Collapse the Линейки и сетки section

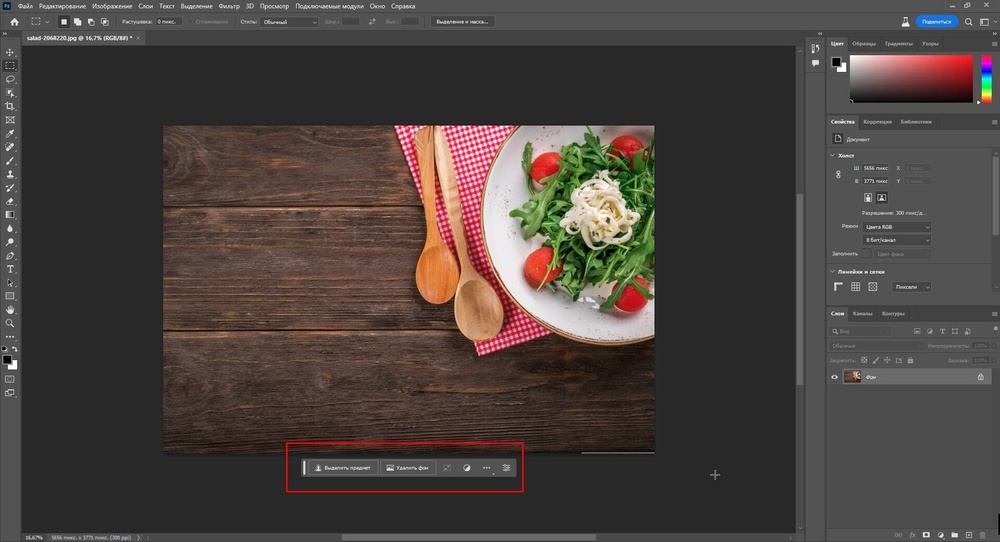[832, 272]
